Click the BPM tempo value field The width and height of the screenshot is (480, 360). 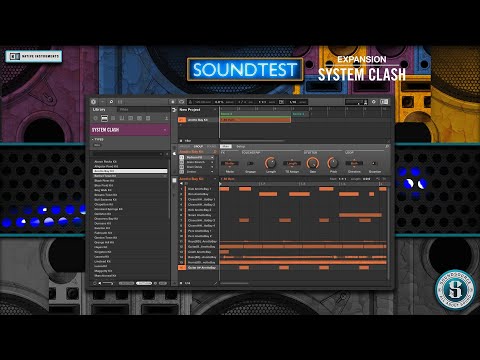[x=203, y=102]
